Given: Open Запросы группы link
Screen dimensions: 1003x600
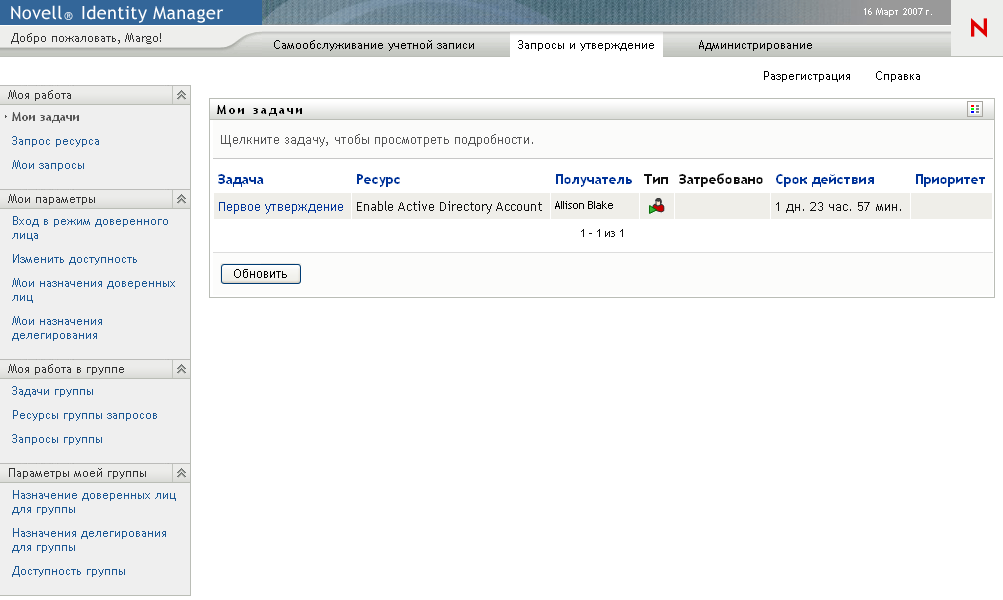Looking at the screenshot, I should point(57,439).
